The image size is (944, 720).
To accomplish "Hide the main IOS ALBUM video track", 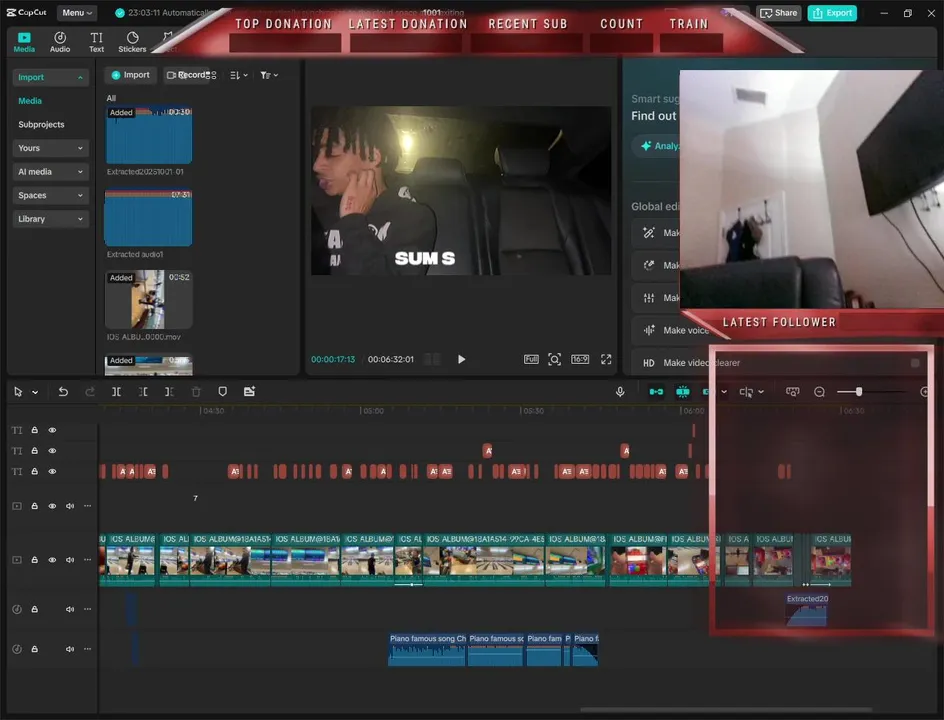I will click(52, 560).
